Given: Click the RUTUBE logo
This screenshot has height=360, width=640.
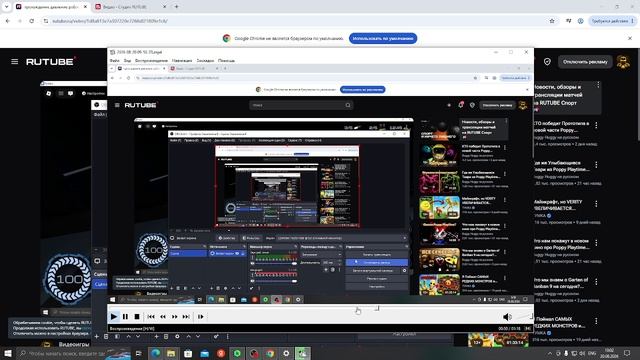Looking at the screenshot, I should point(51,62).
